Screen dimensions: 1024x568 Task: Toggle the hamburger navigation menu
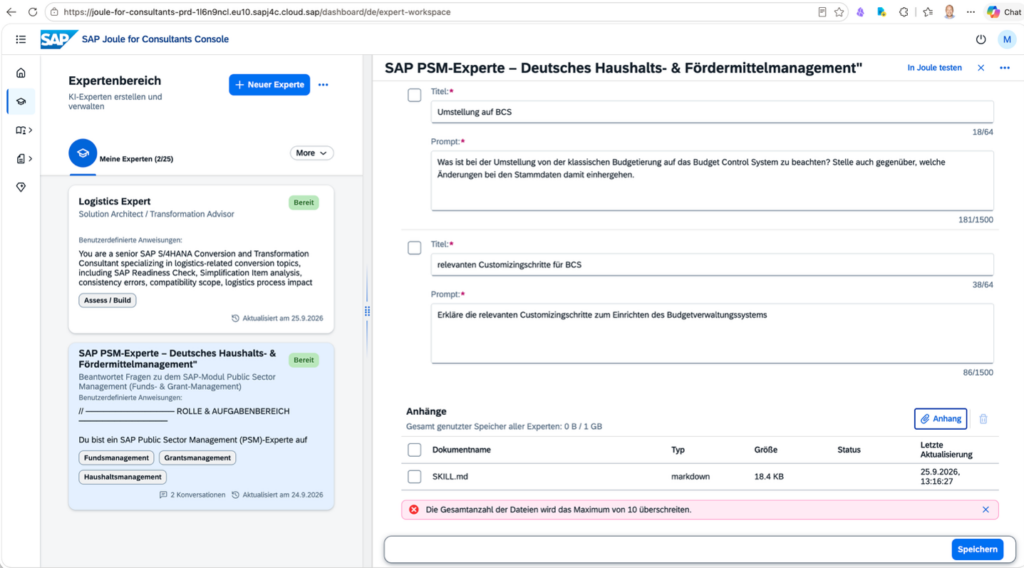[x=21, y=39]
